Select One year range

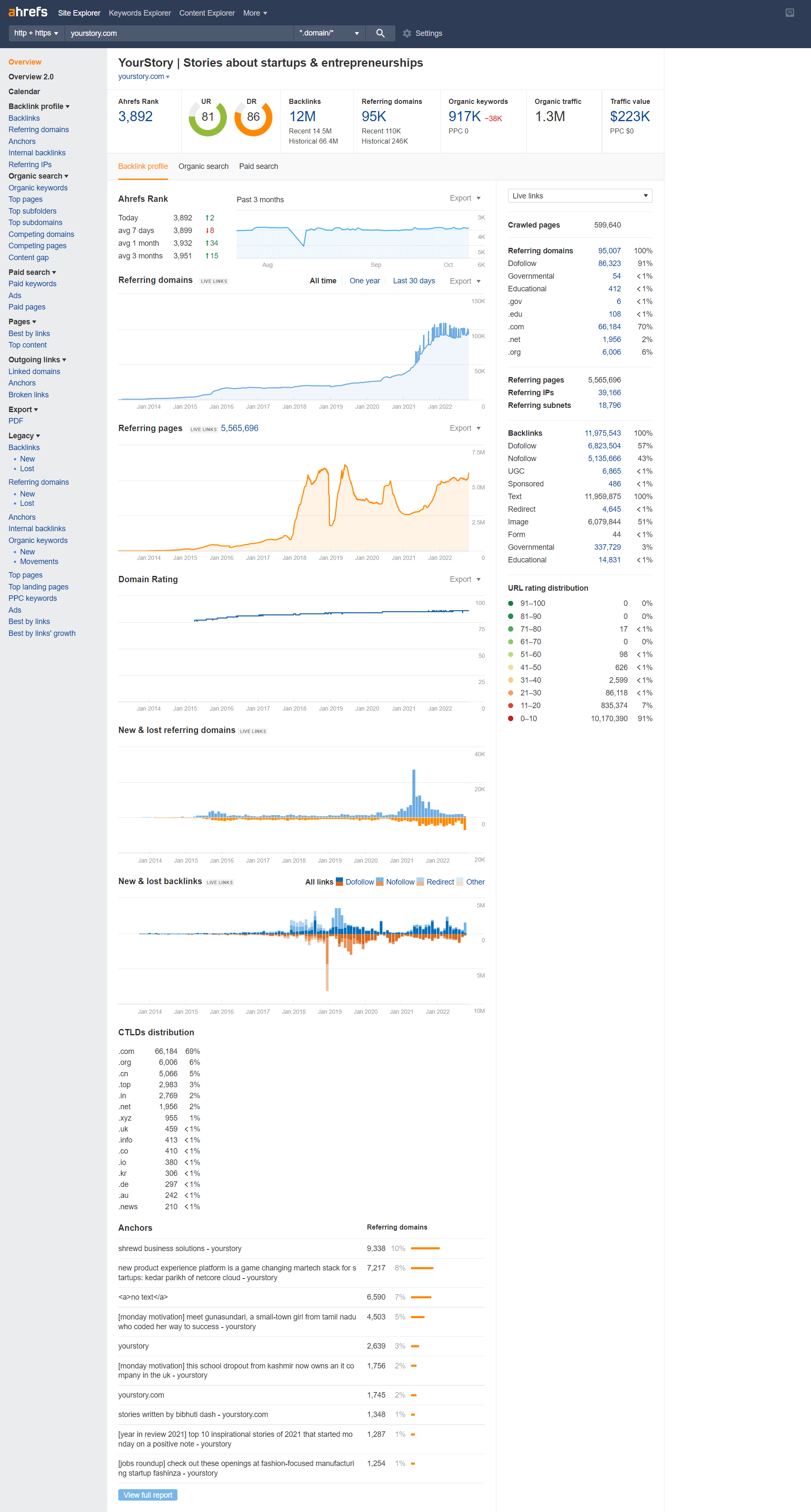tap(365, 281)
